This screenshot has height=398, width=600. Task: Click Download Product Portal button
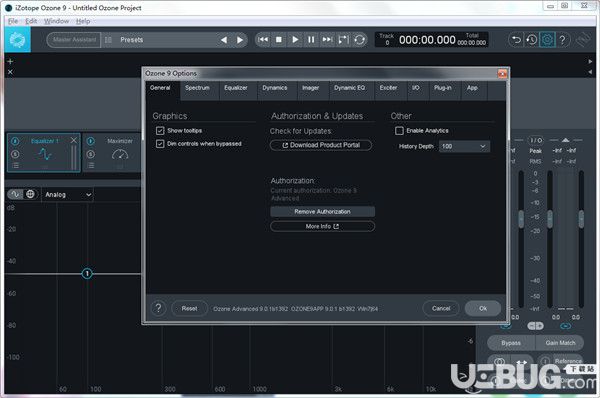[x=321, y=145]
